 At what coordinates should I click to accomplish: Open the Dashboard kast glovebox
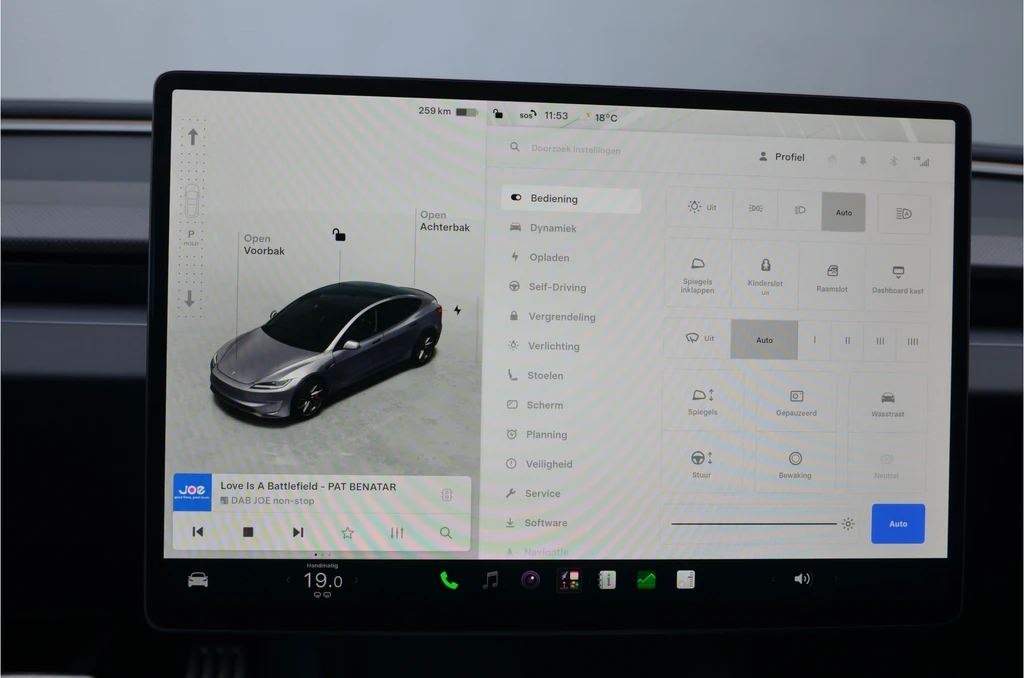(898, 279)
